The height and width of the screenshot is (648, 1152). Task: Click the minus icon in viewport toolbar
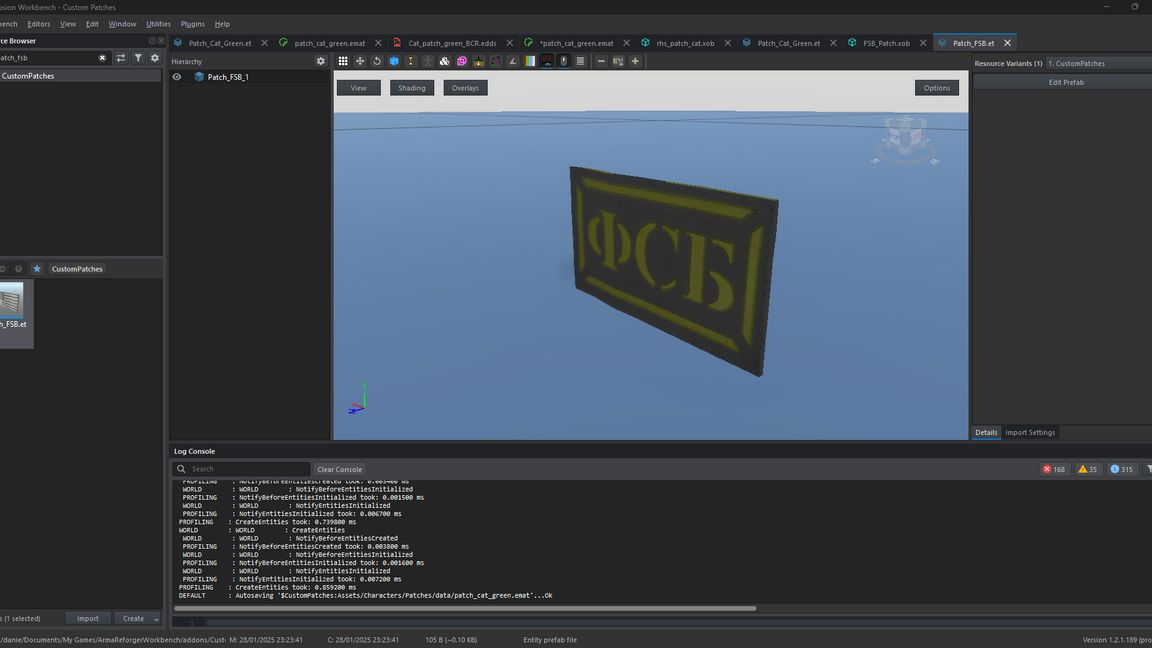tap(601, 61)
